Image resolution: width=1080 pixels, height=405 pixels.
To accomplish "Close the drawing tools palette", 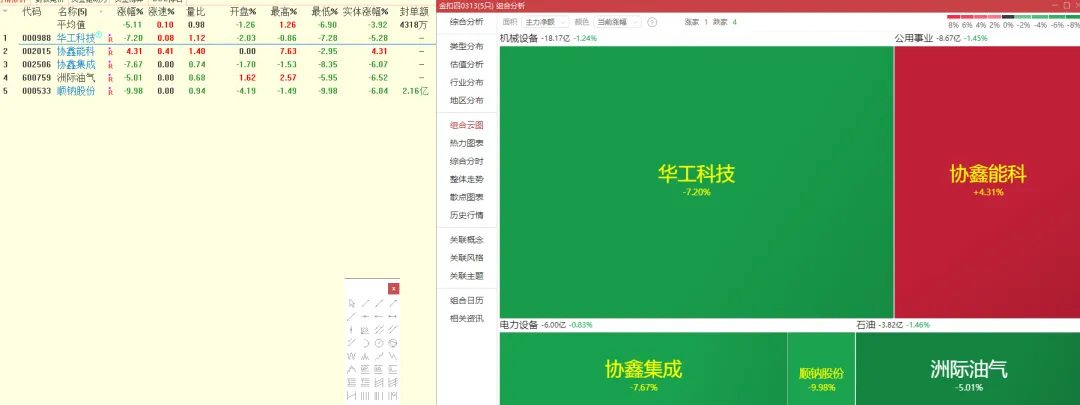I will 393,289.
